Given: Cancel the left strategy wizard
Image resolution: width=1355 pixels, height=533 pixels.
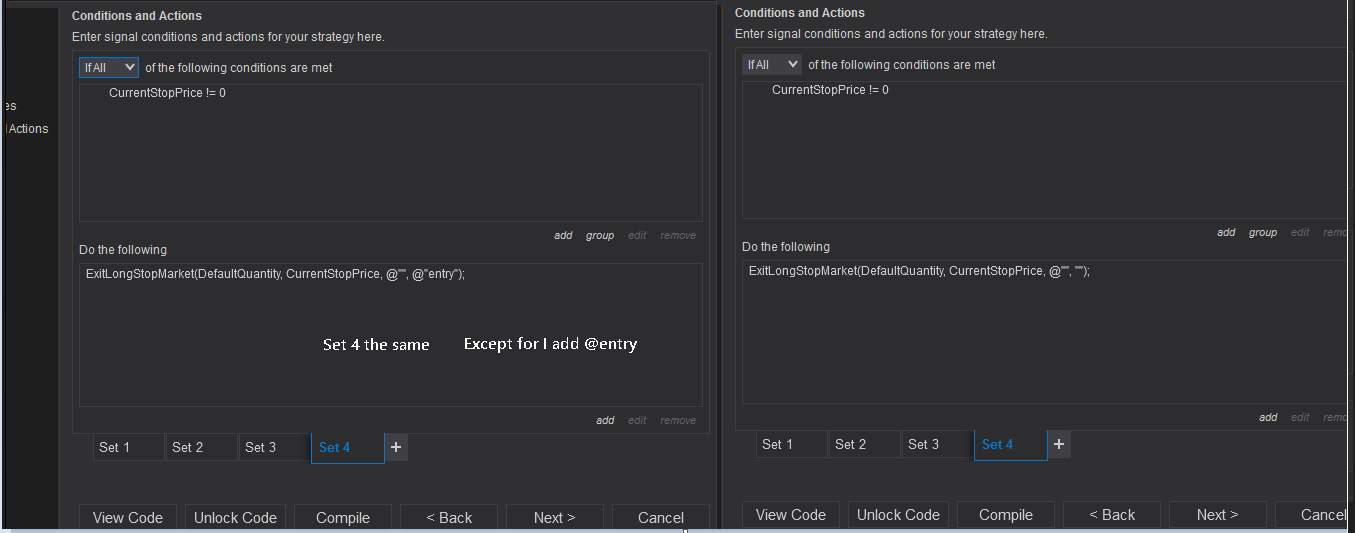Looking at the screenshot, I should point(661,518).
